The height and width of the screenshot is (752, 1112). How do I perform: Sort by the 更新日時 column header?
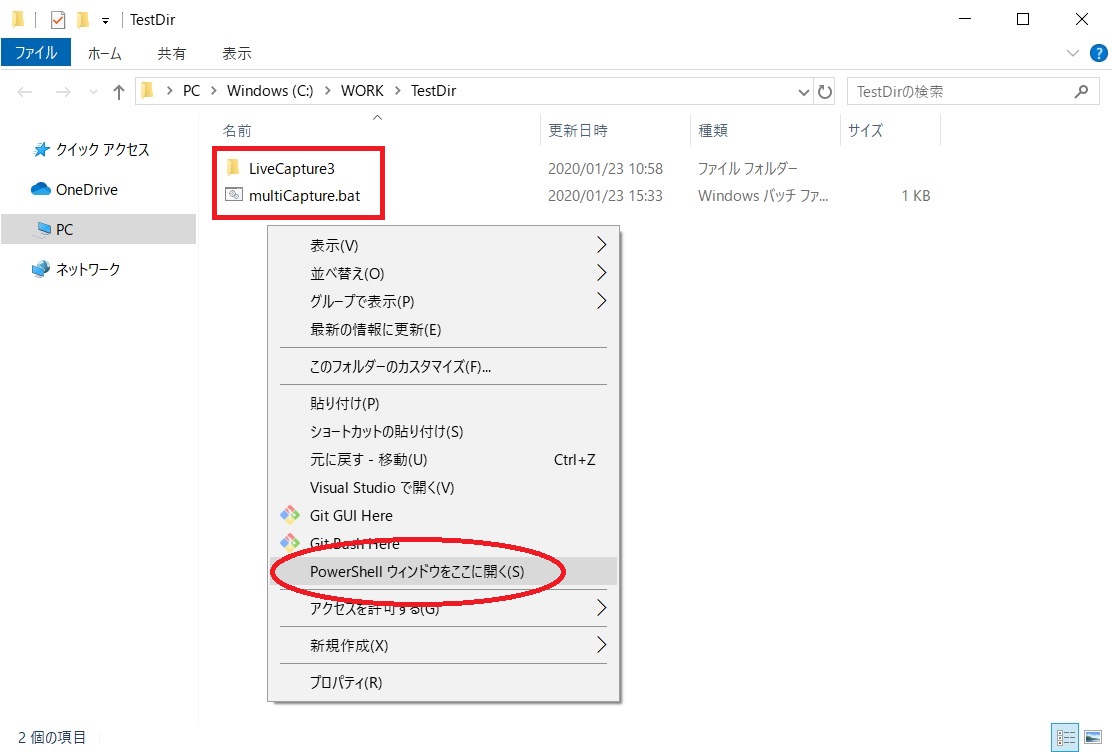[x=577, y=131]
